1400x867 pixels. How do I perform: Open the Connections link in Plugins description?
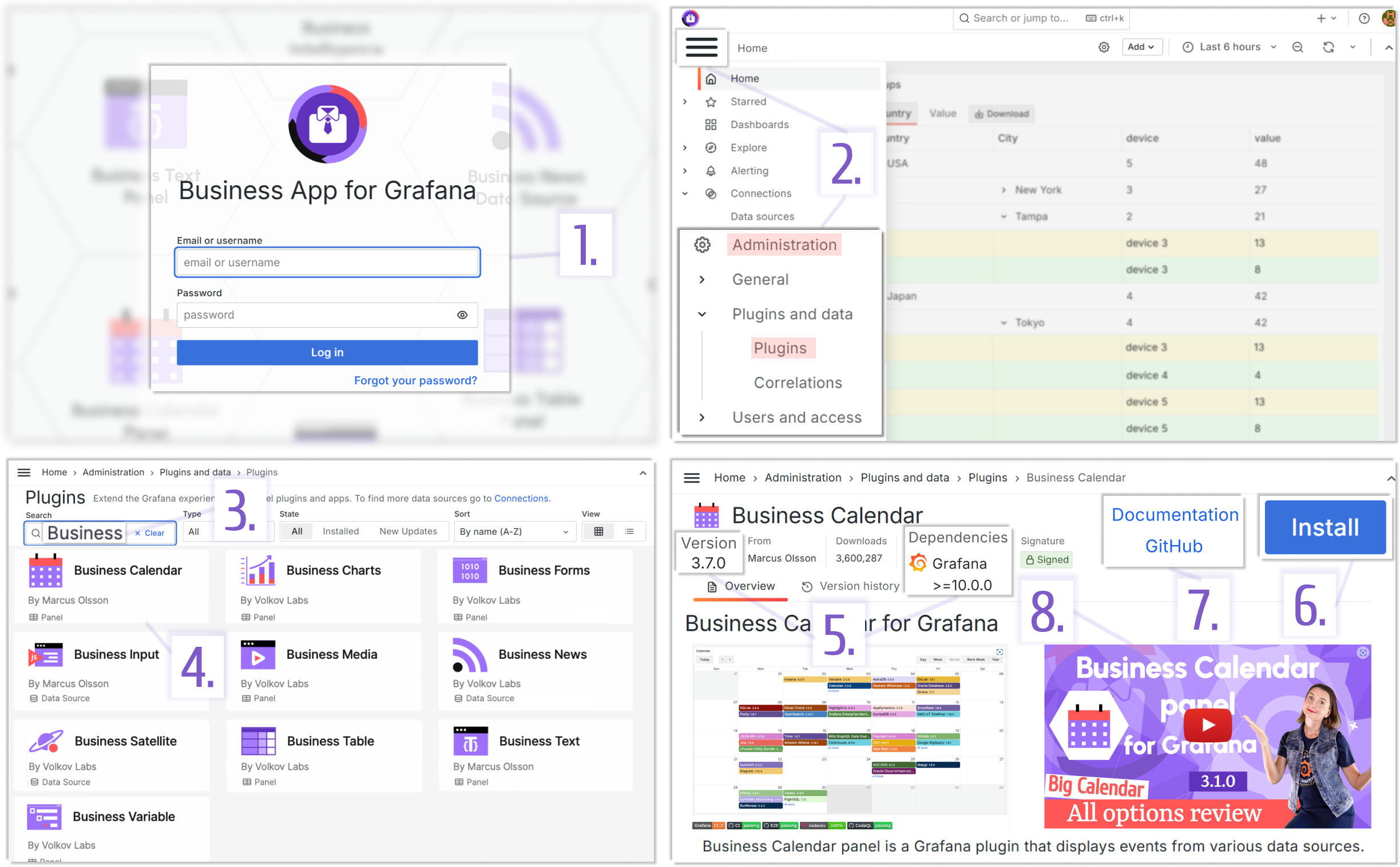tap(521, 498)
